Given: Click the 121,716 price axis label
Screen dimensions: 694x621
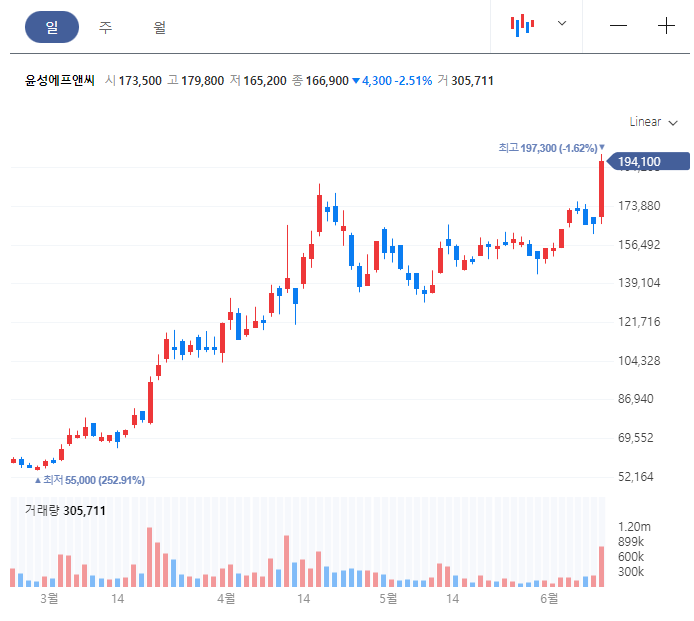Looking at the screenshot, I should click(639, 322).
